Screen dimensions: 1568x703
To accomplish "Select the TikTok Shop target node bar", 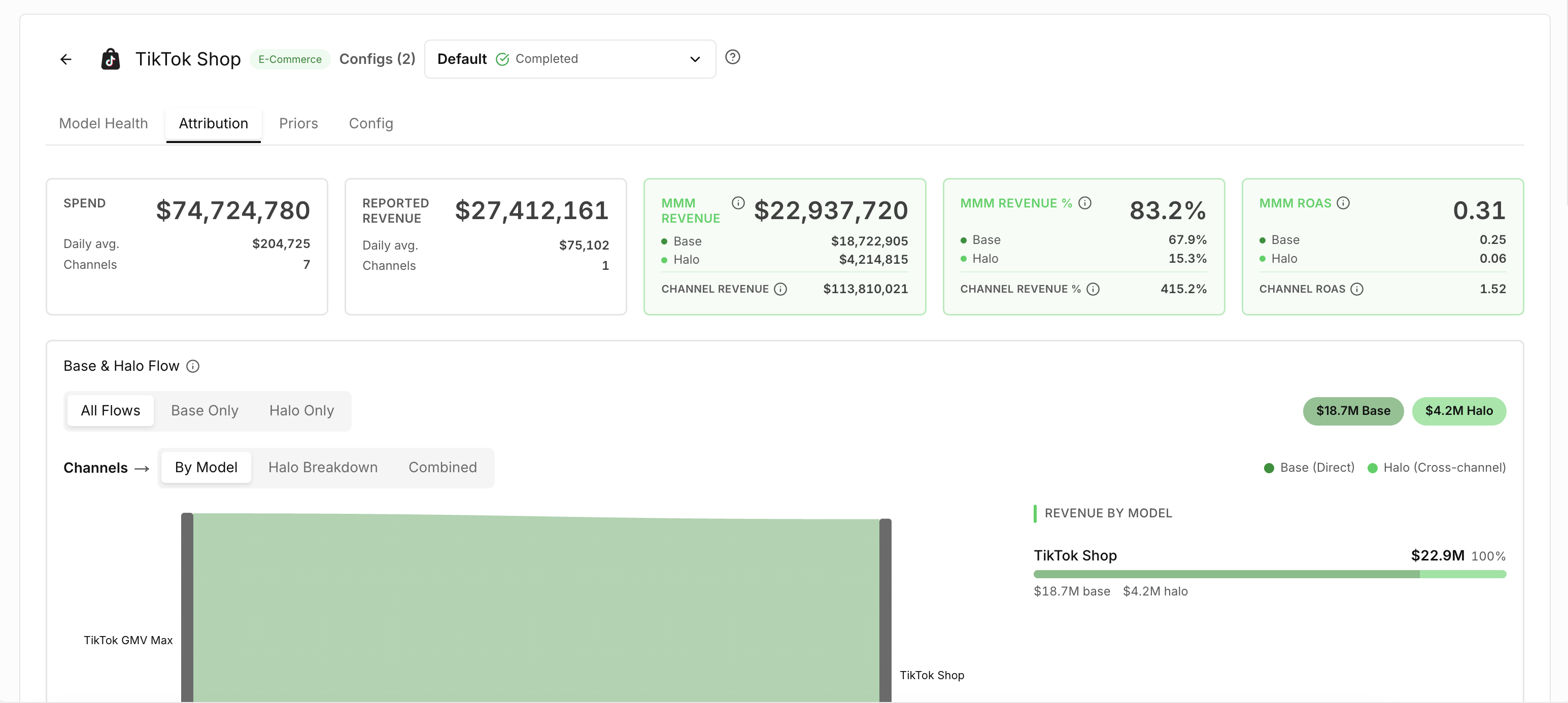I will pos(885,611).
